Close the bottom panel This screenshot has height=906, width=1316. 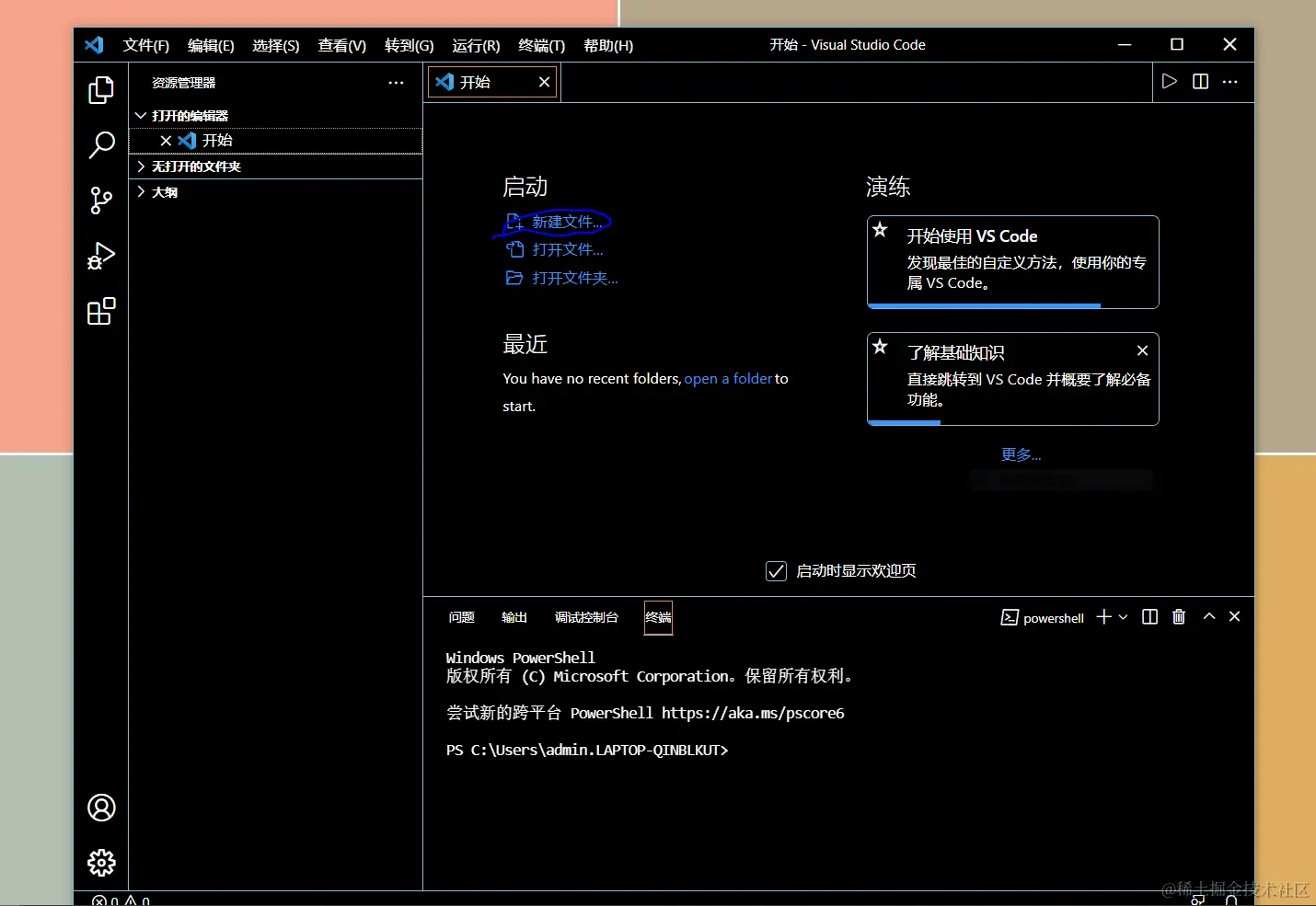(1235, 617)
